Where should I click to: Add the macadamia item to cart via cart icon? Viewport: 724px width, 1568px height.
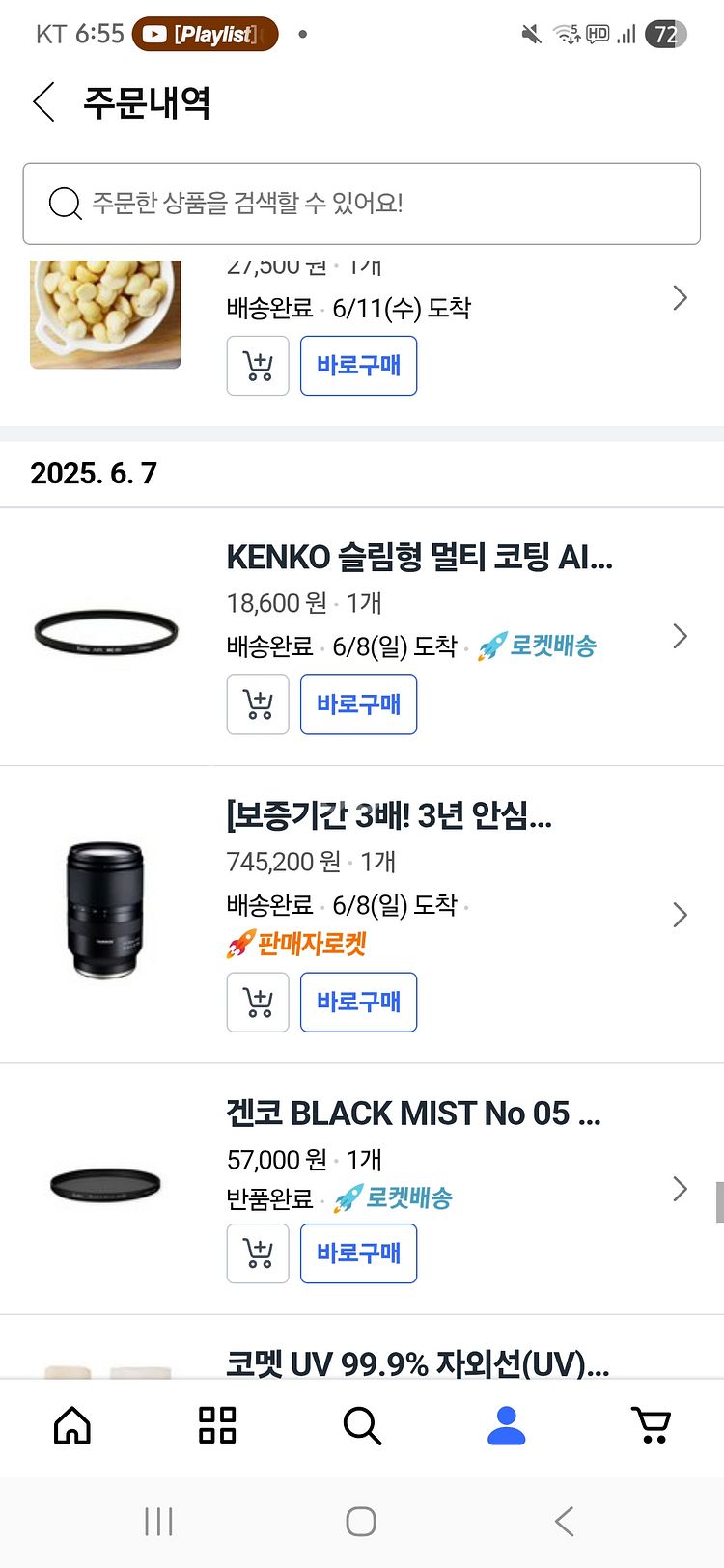258,366
